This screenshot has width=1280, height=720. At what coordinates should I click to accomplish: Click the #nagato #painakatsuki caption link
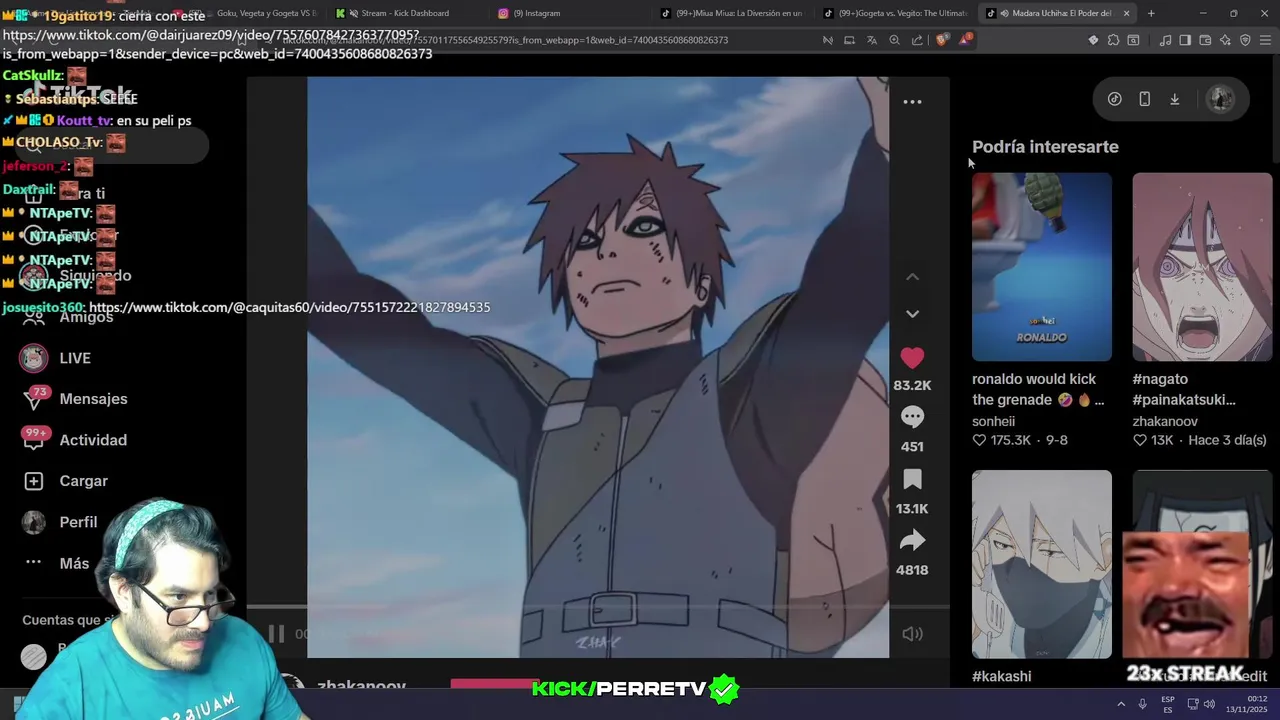click(1184, 390)
